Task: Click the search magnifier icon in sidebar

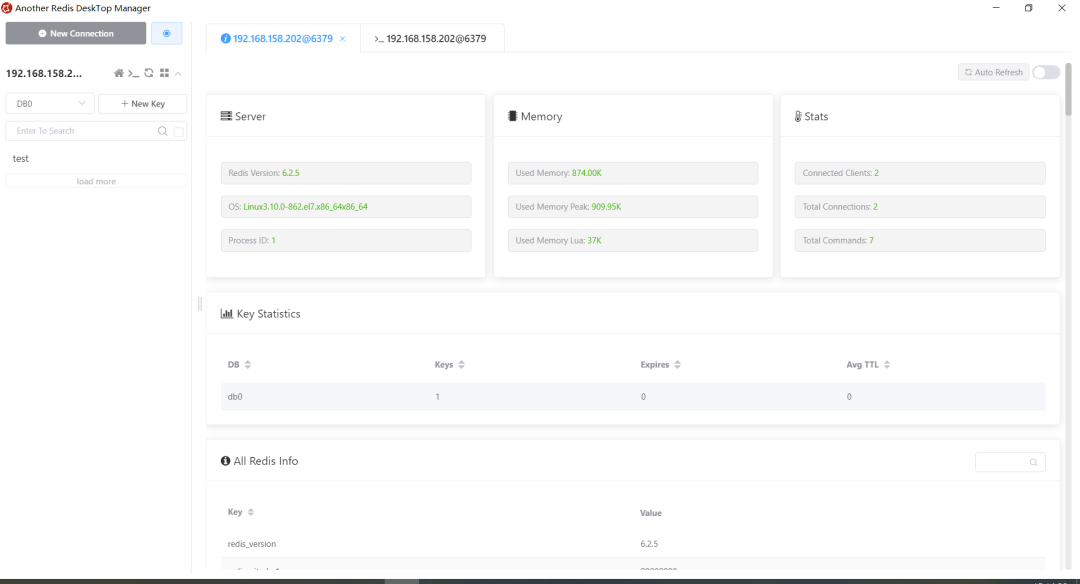Action: [x=163, y=131]
